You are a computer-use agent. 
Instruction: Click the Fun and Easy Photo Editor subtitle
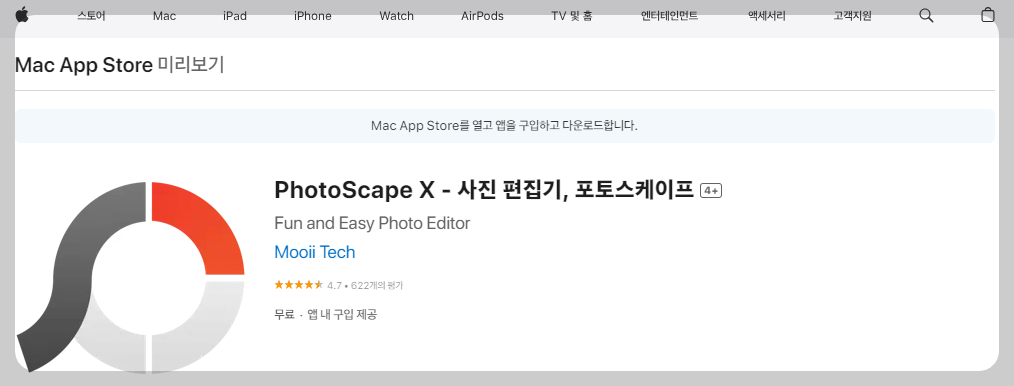point(372,224)
